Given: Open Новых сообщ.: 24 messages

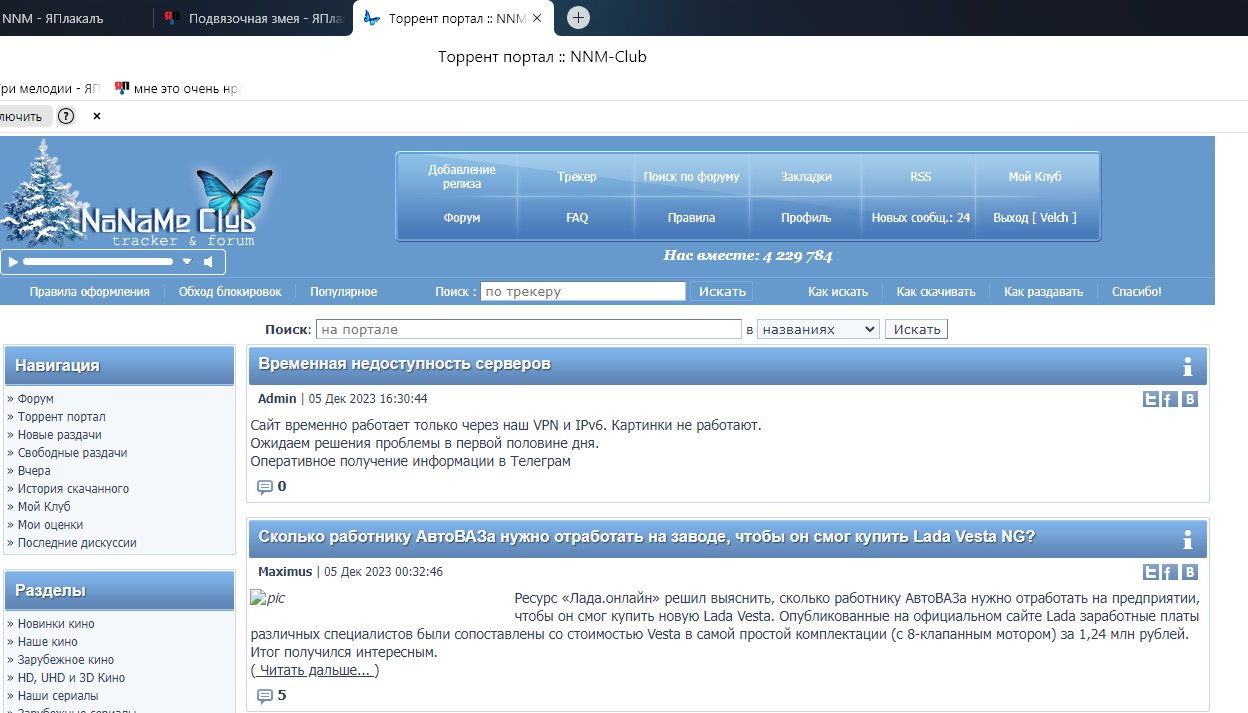Looking at the screenshot, I should click(920, 218).
